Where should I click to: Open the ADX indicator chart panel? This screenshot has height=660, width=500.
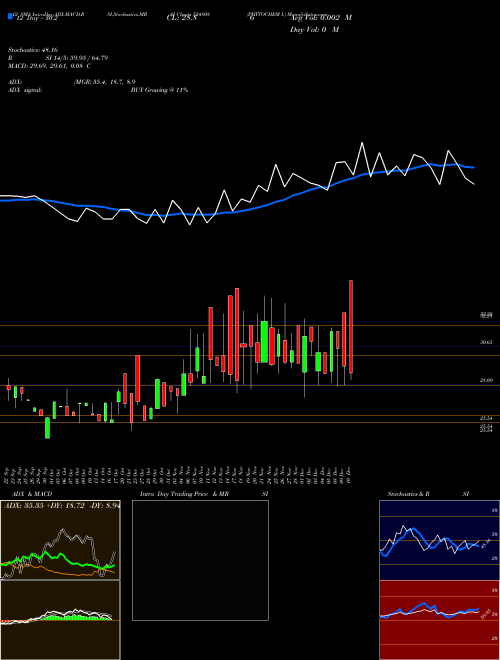60,540
